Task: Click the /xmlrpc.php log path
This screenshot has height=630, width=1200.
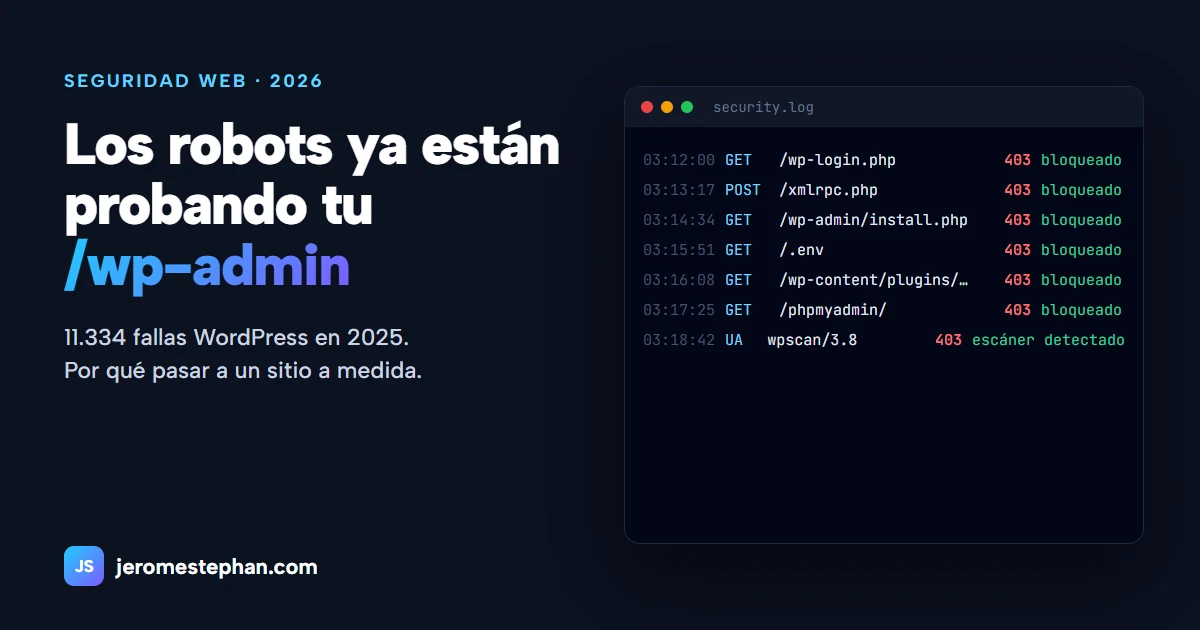Action: tap(828, 190)
